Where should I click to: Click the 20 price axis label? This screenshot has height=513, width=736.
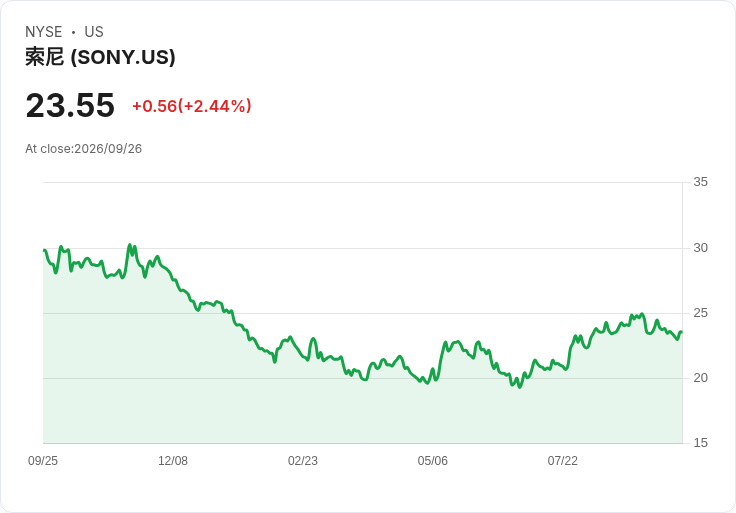(700, 378)
